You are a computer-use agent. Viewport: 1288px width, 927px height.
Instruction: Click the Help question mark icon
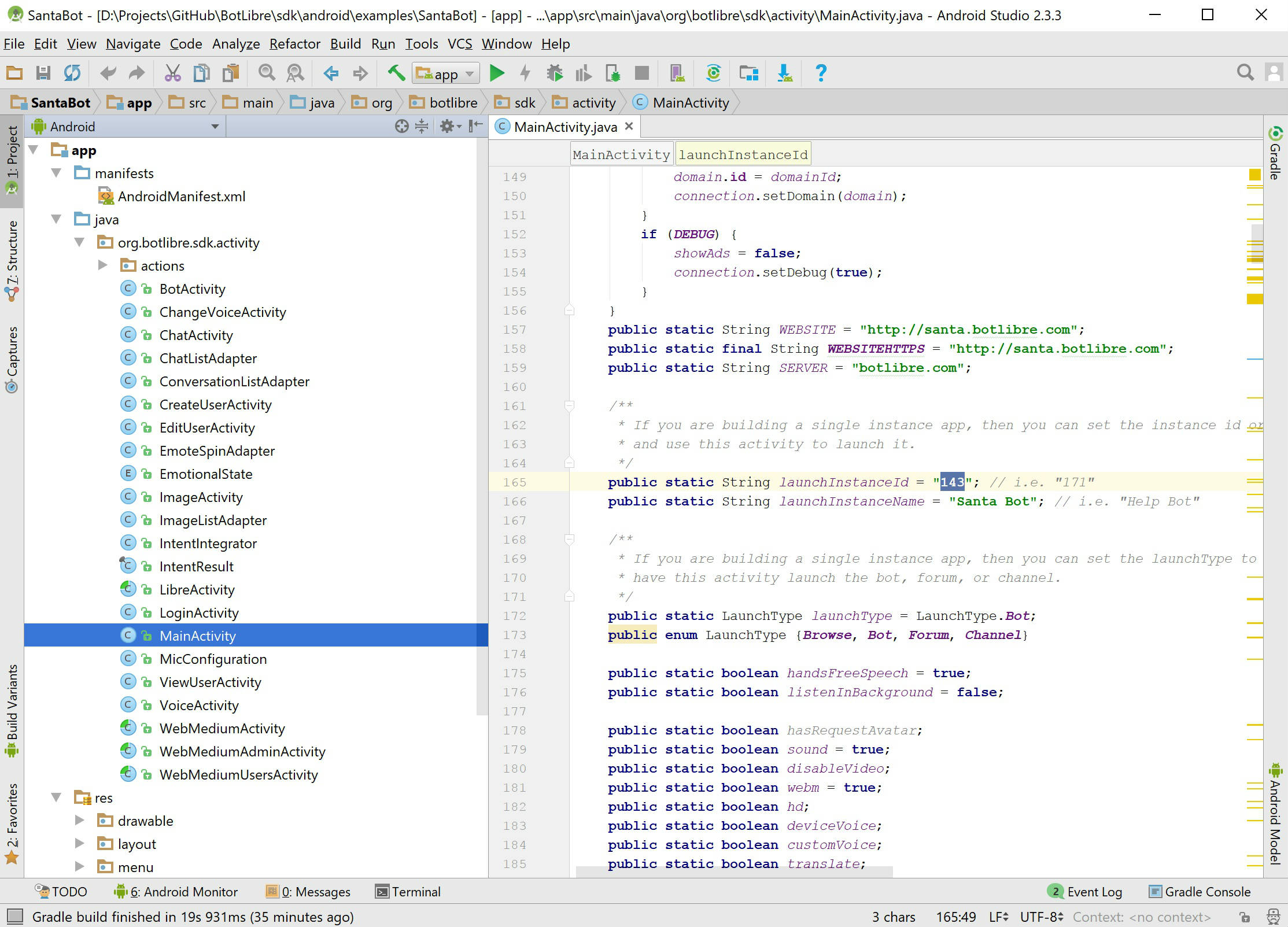(x=821, y=73)
